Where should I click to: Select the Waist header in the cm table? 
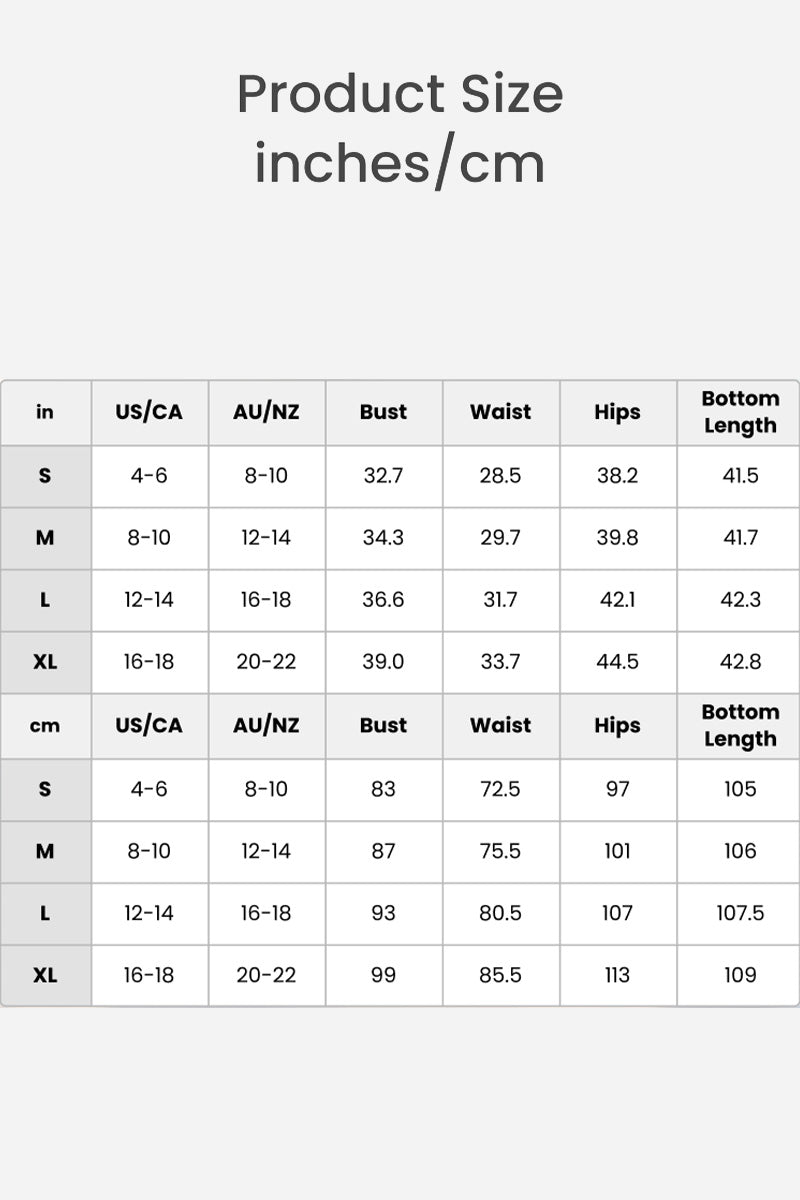tap(500, 726)
